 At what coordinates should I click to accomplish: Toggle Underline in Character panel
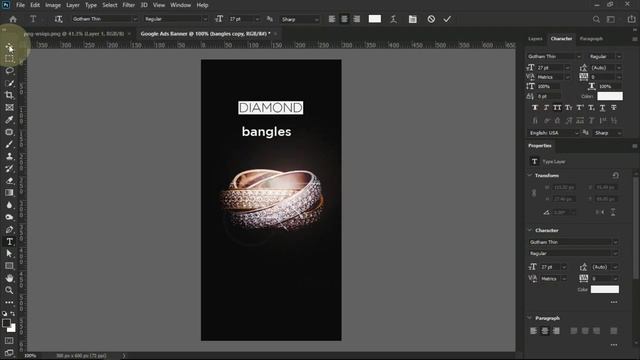(x=602, y=108)
